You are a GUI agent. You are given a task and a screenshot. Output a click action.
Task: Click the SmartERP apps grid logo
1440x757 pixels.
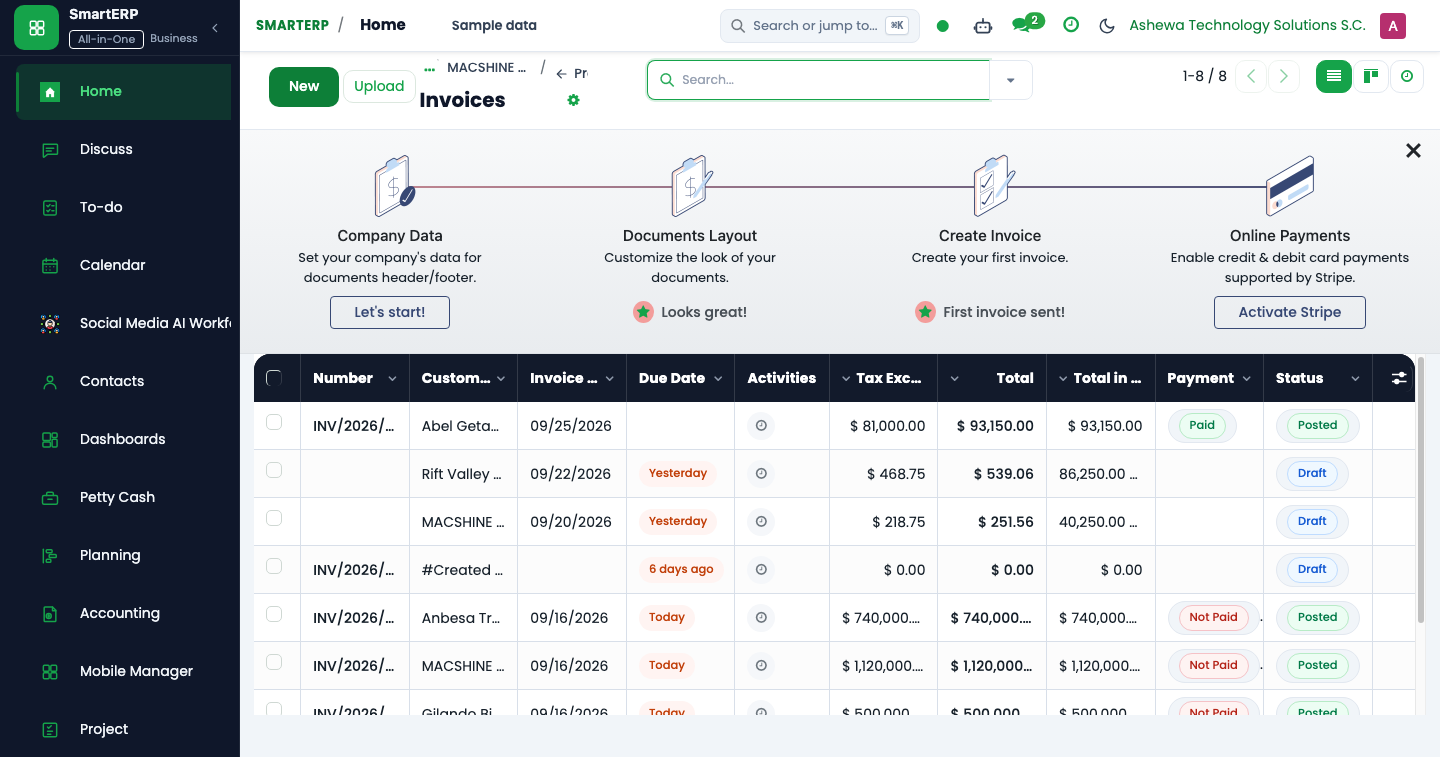click(37, 28)
